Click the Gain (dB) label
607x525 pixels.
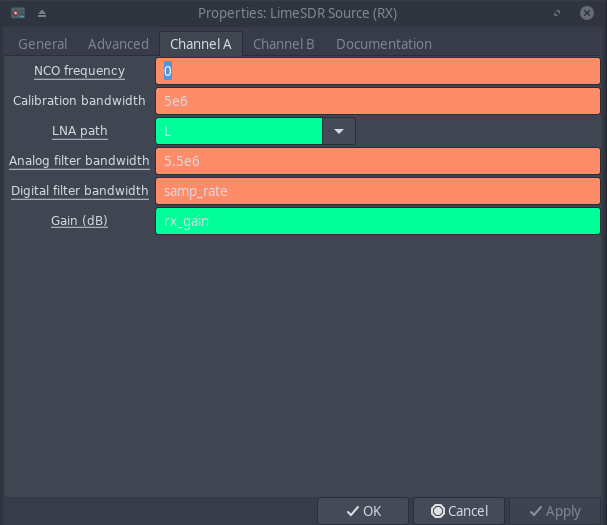(x=79, y=221)
